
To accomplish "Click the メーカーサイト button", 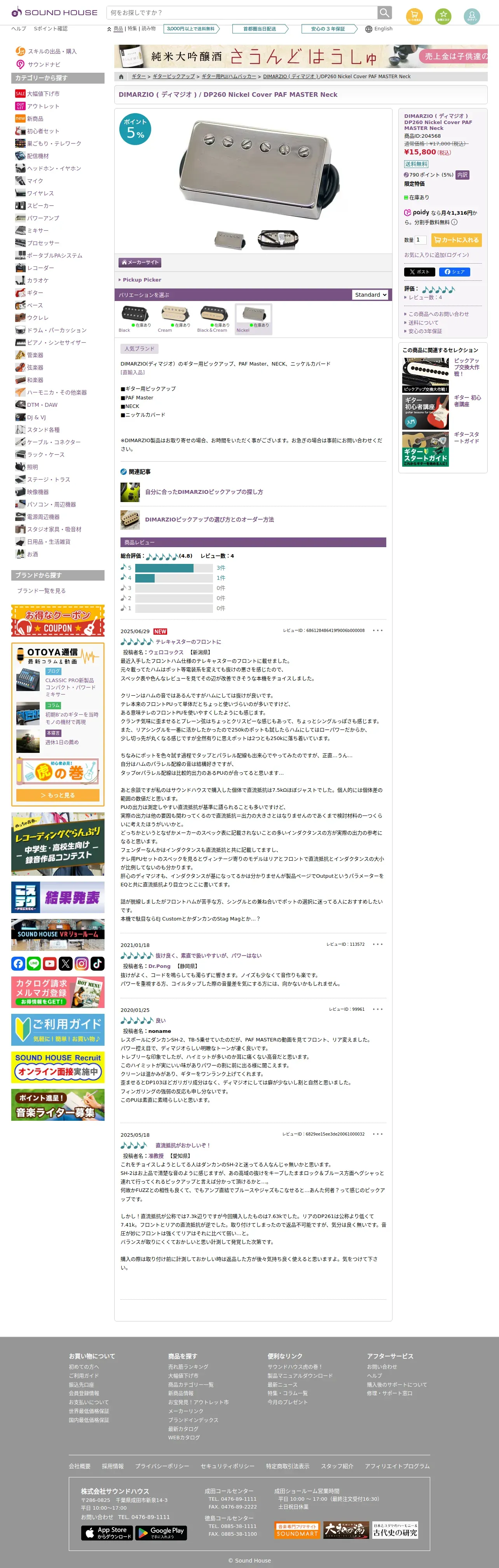I will 140,262.
